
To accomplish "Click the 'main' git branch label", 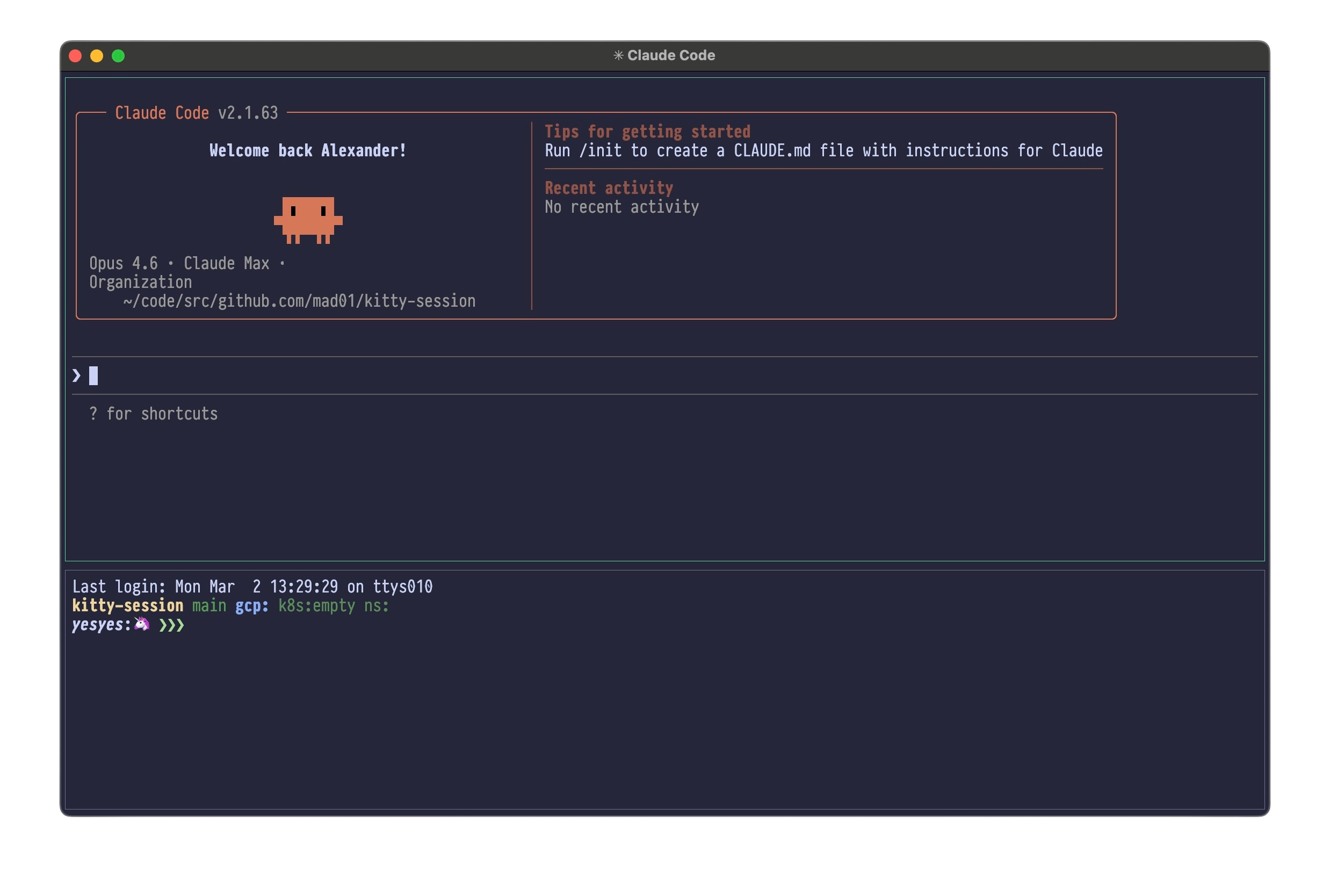I will [x=208, y=606].
